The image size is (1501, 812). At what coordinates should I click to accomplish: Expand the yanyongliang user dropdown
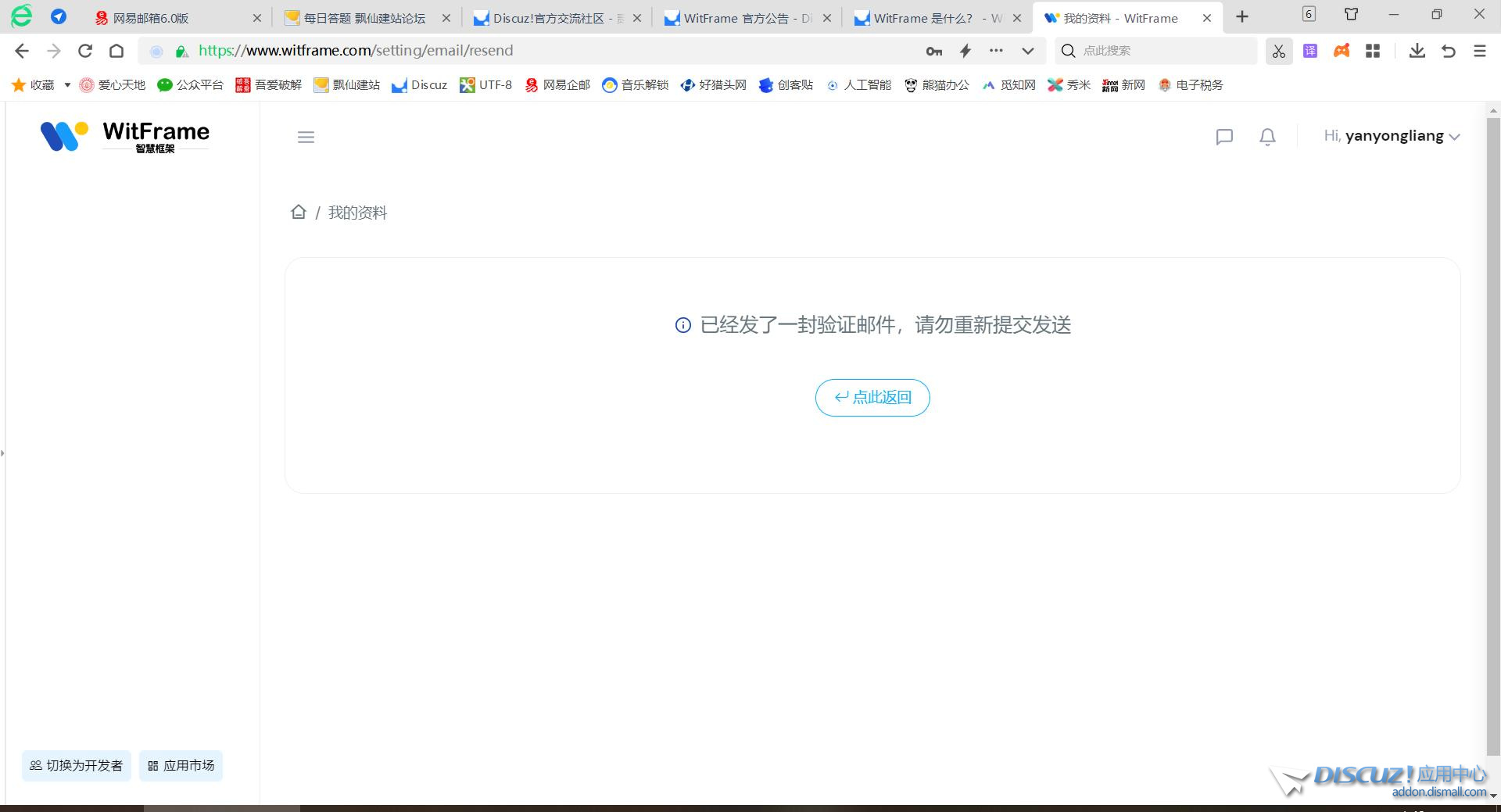point(1392,136)
